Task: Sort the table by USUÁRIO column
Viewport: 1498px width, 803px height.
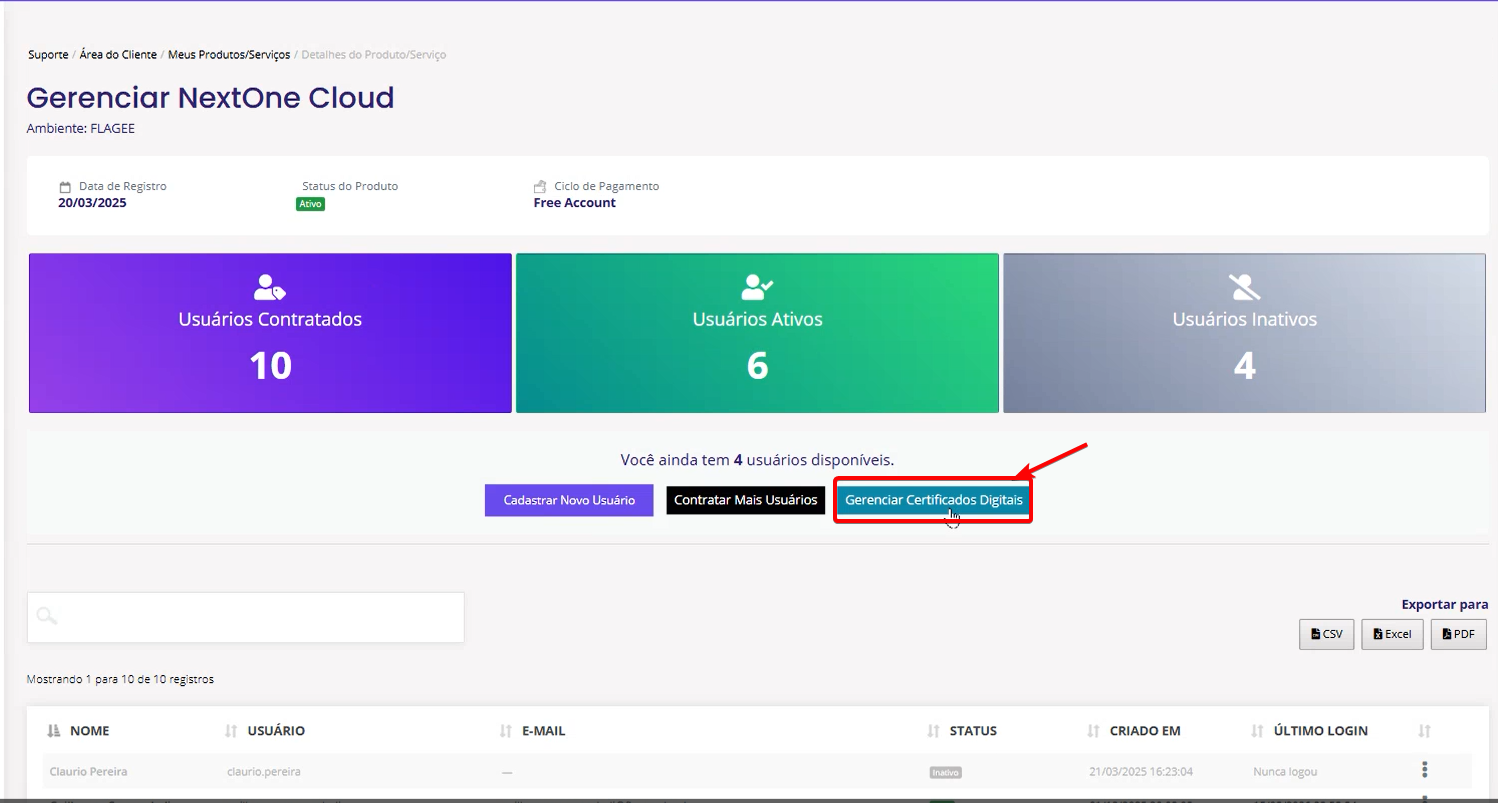Action: pyautogui.click(x=276, y=731)
